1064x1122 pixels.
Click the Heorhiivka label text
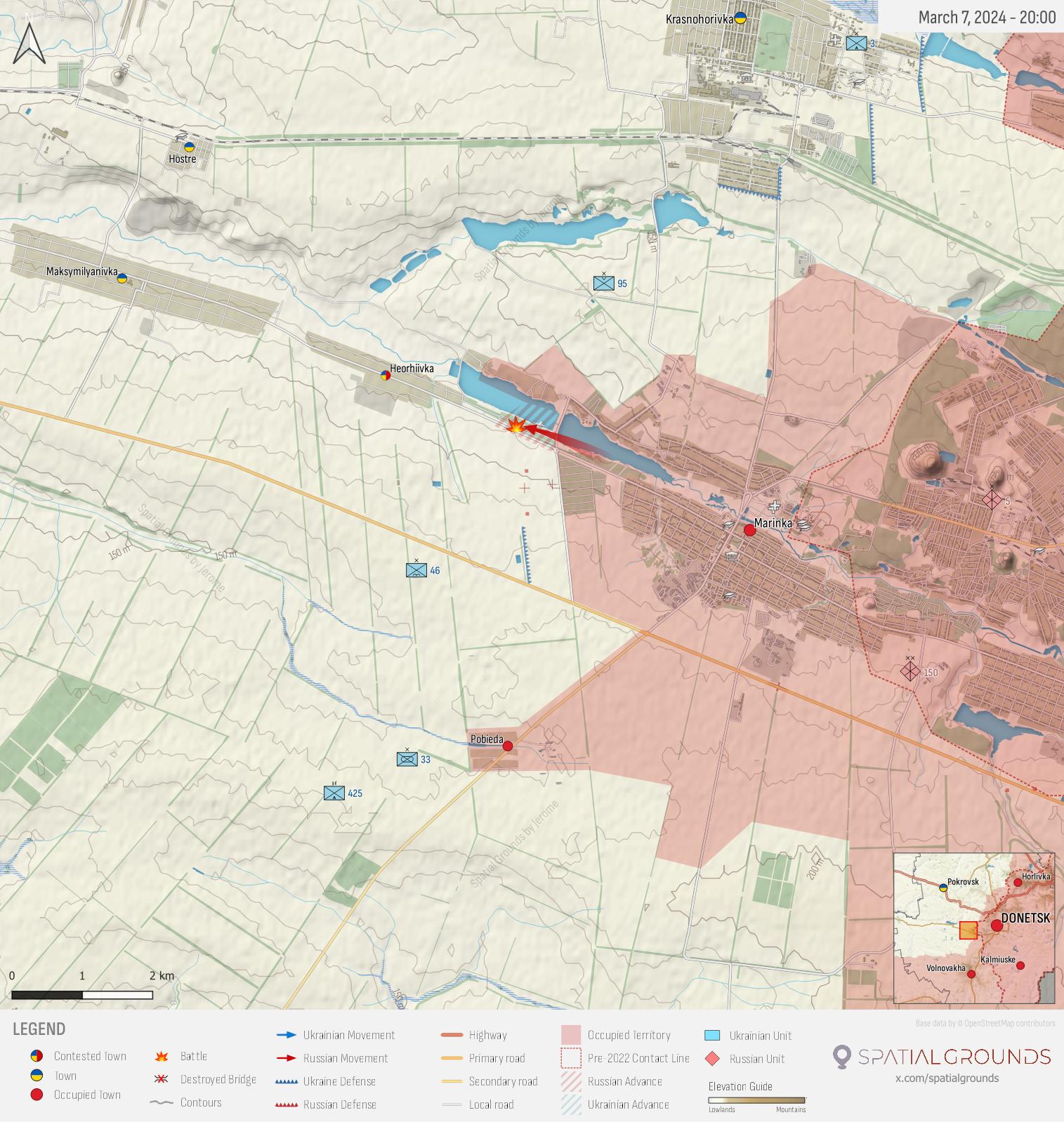tap(412, 368)
